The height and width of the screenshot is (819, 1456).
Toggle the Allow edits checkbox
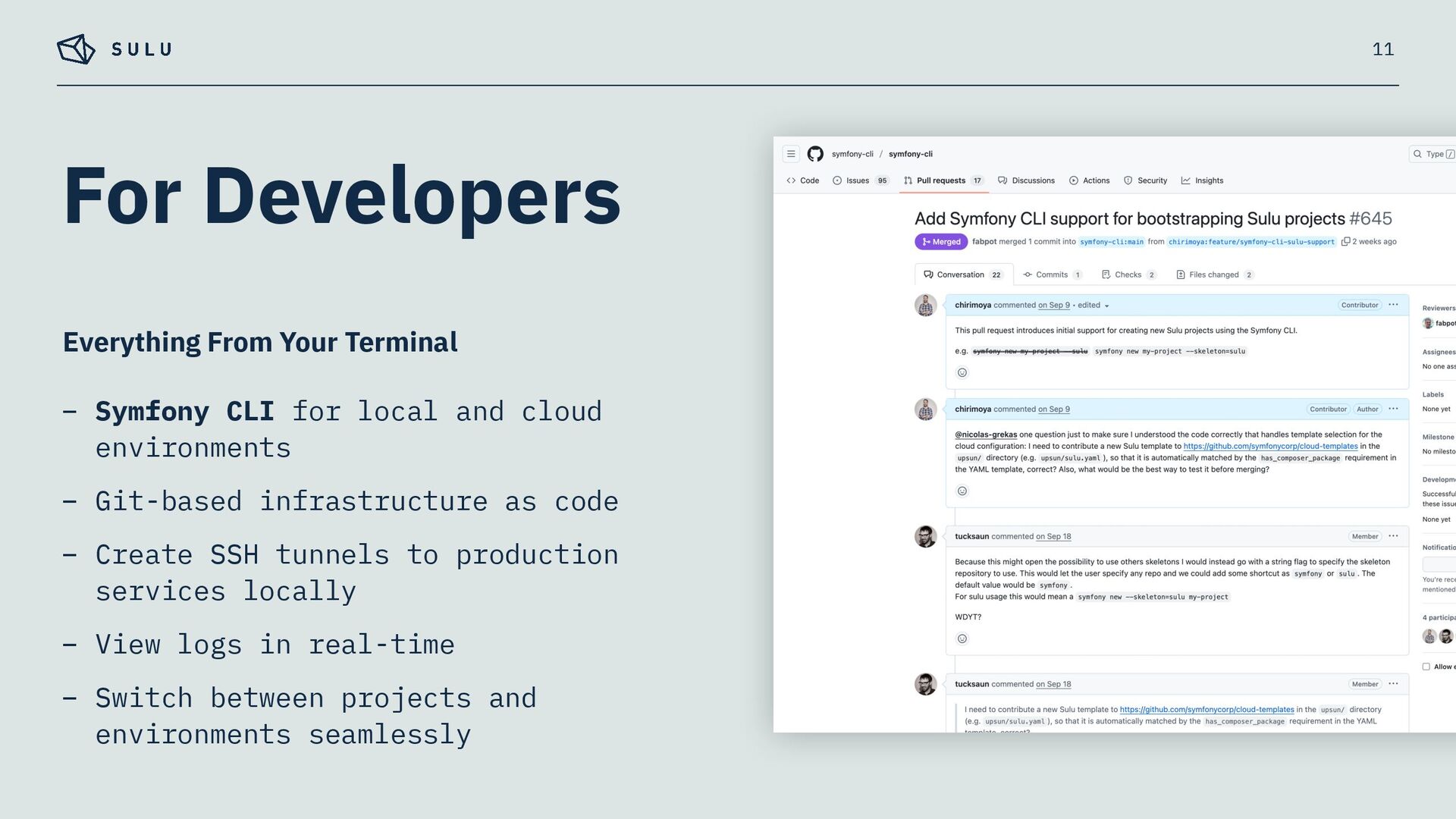1426,667
